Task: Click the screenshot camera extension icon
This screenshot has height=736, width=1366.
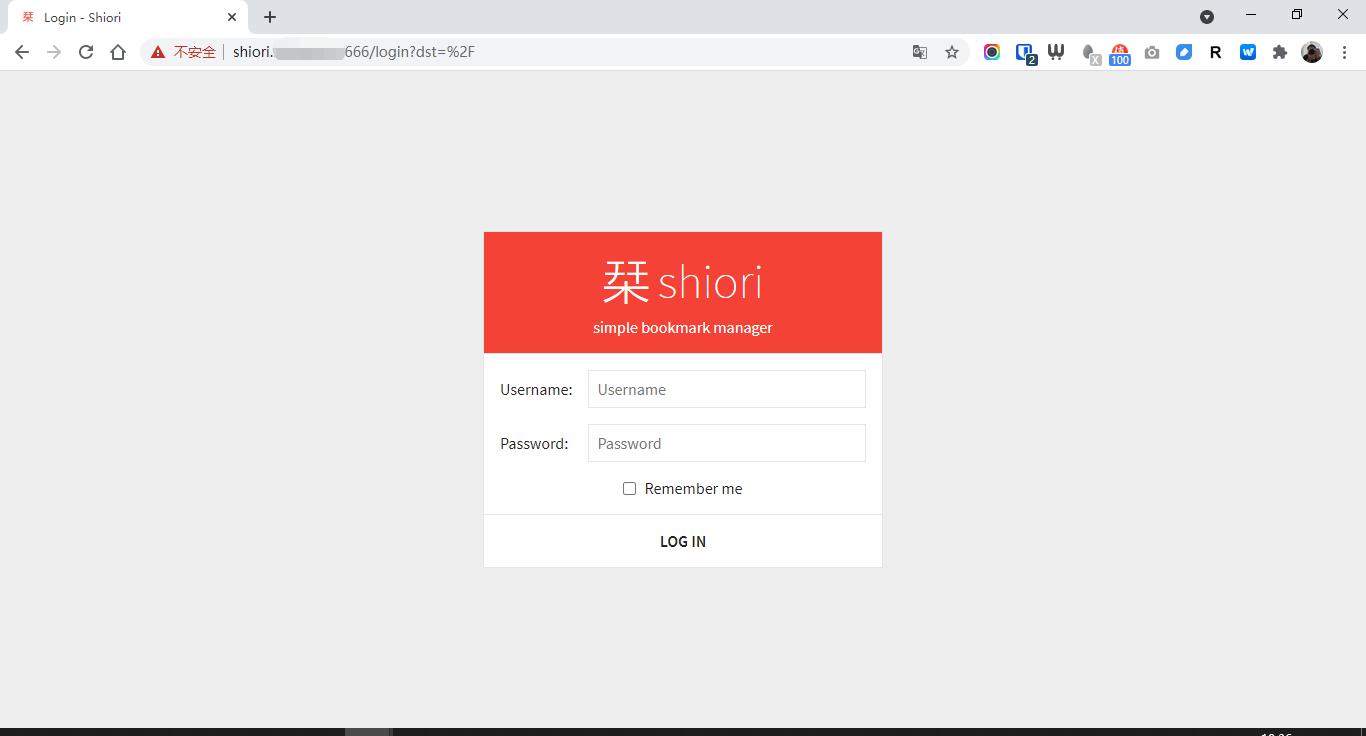Action: click(x=1151, y=51)
